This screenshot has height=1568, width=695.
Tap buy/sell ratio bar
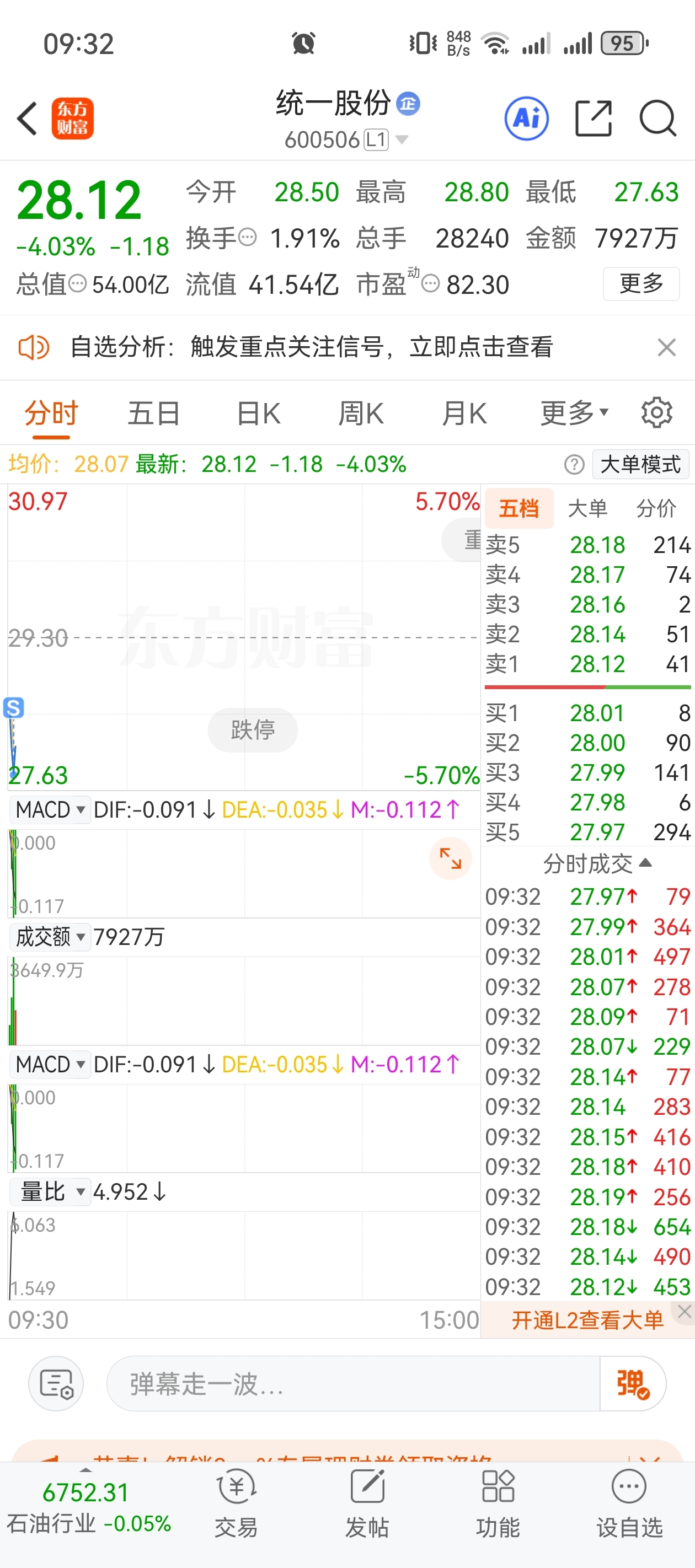tap(588, 687)
